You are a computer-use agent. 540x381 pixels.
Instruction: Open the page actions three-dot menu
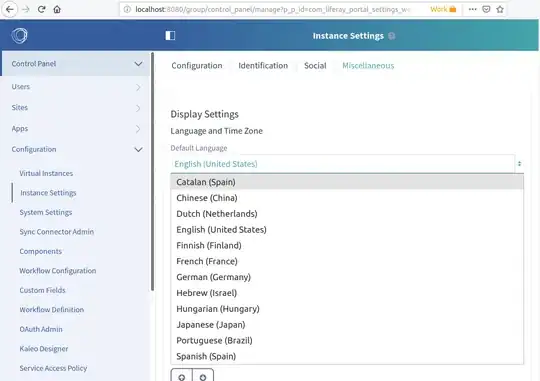pyautogui.click(x=472, y=9)
